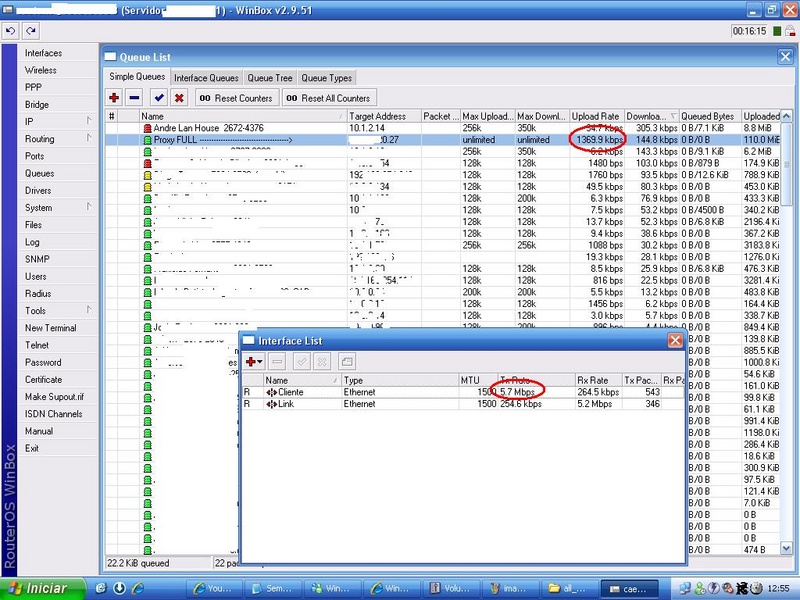Expand the System submenu arrow
This screenshot has width=800, height=600.
coord(89,207)
